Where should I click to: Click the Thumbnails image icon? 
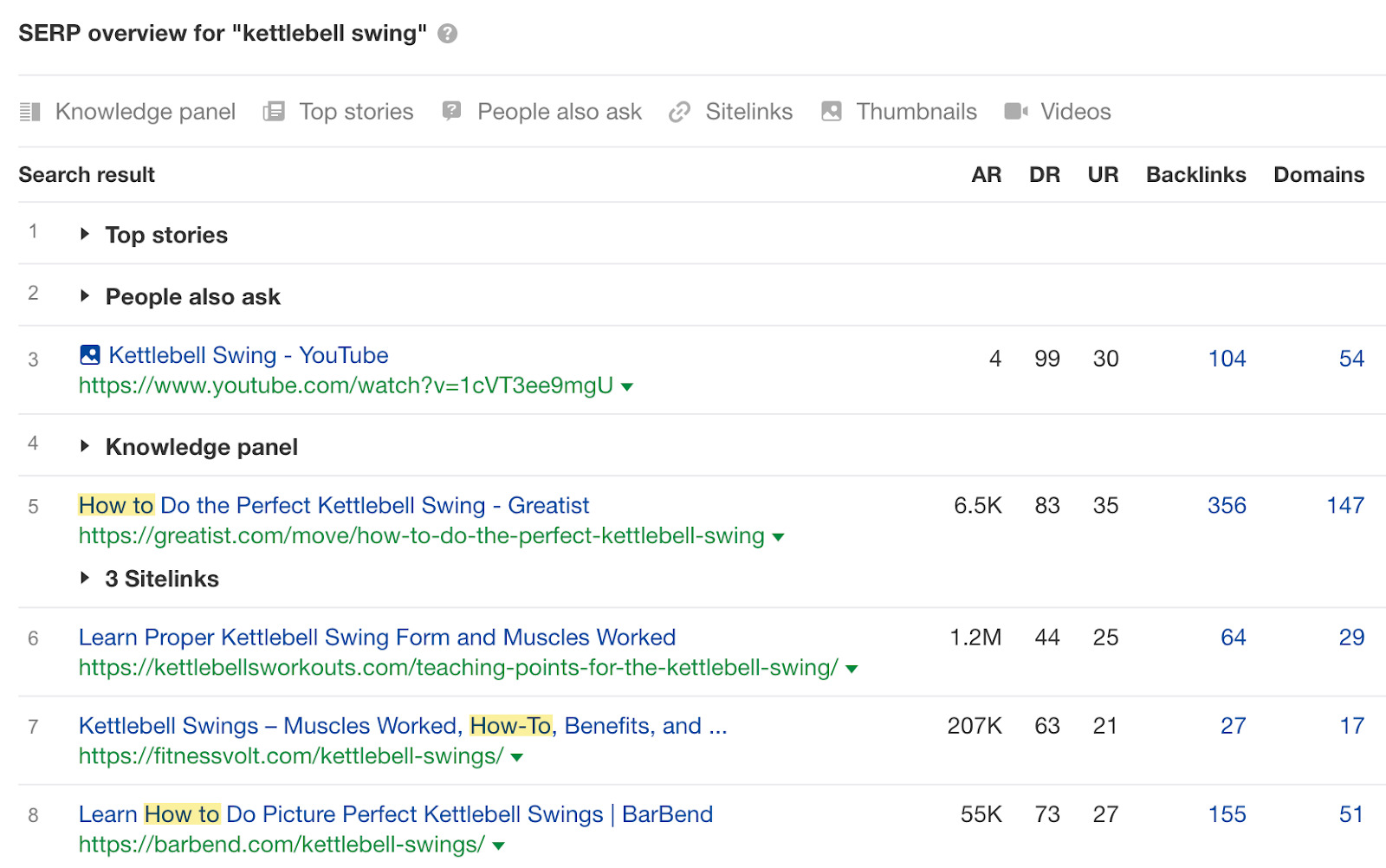point(832,112)
